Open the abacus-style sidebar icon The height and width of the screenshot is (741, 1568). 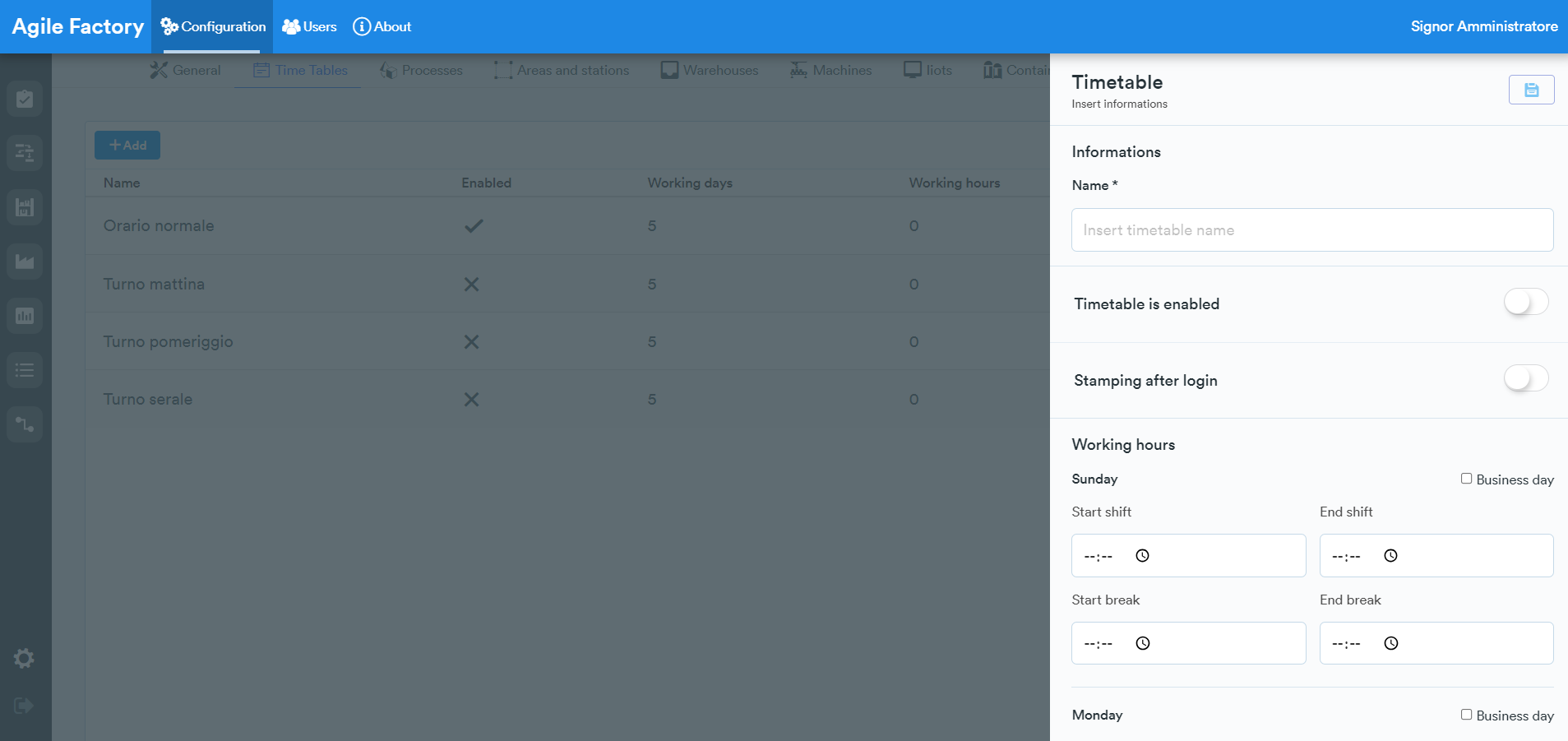[x=25, y=207]
